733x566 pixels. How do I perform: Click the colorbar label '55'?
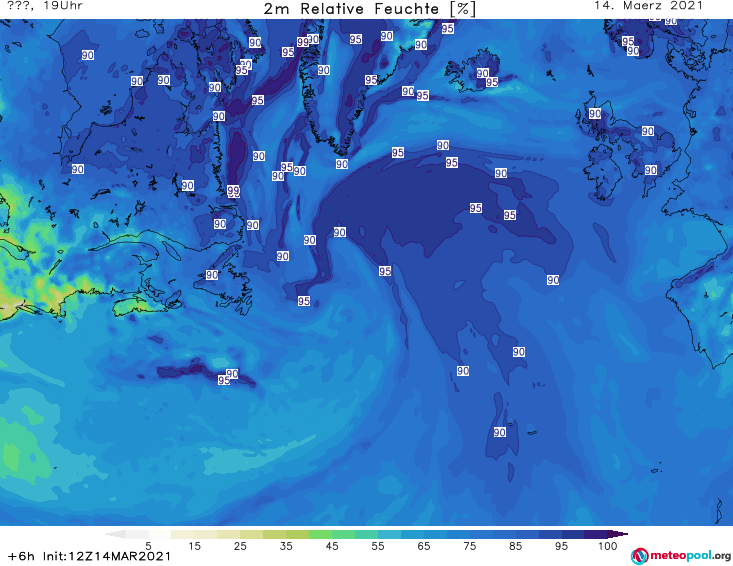tap(378, 546)
